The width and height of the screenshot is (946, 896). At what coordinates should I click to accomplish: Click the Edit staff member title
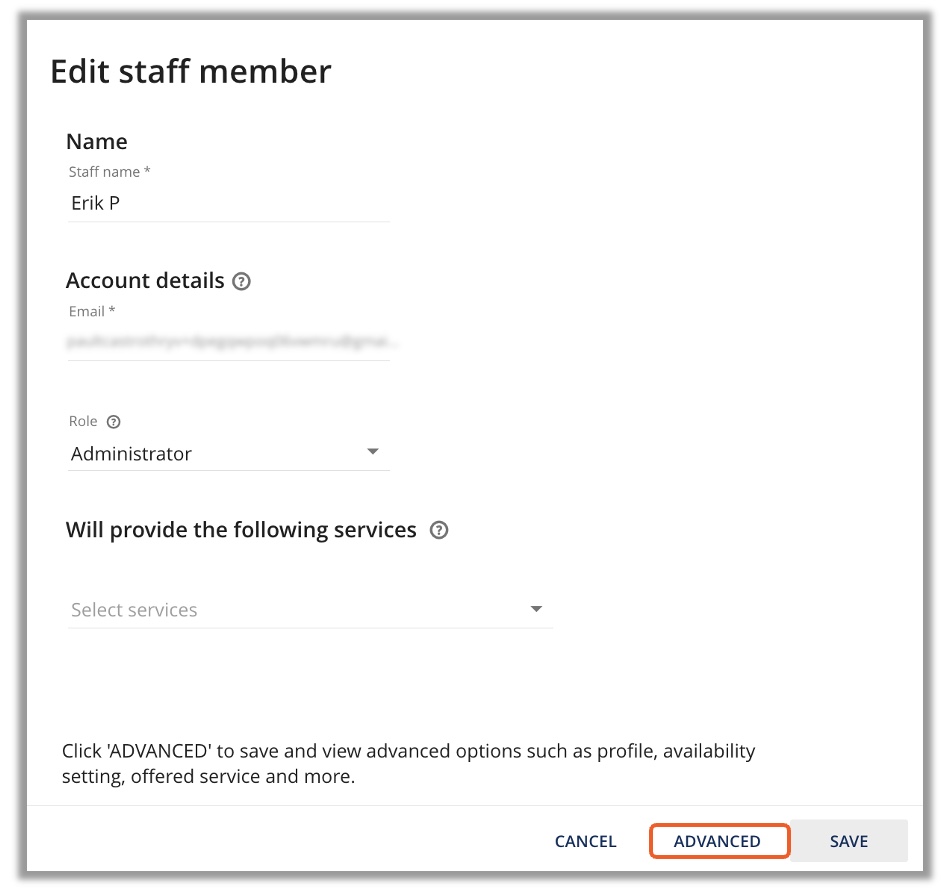190,72
